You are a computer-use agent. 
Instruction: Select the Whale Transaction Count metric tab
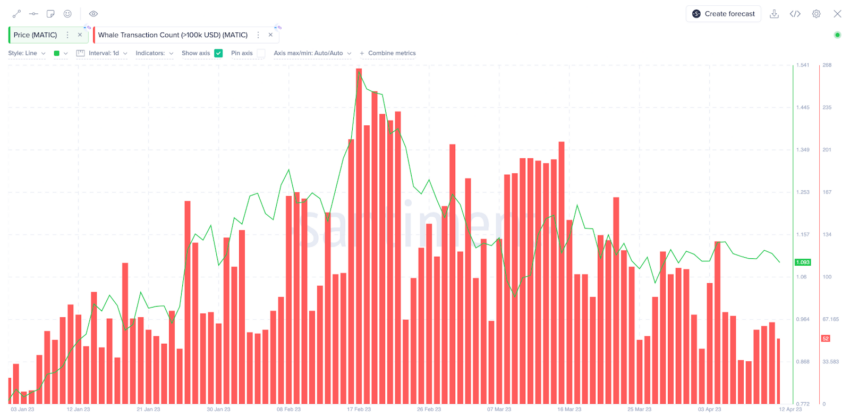coord(173,35)
